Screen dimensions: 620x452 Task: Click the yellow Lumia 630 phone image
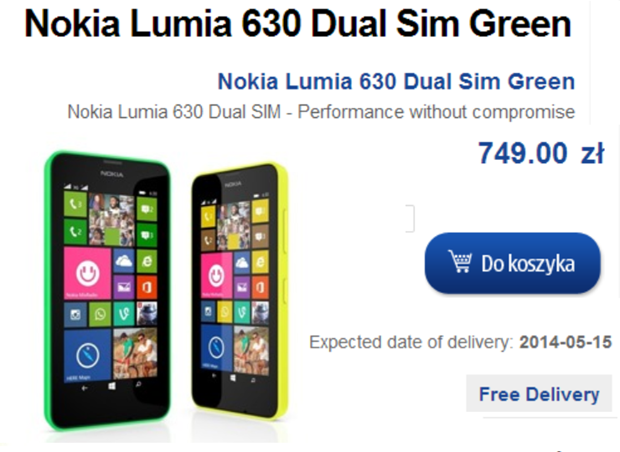coord(240,291)
